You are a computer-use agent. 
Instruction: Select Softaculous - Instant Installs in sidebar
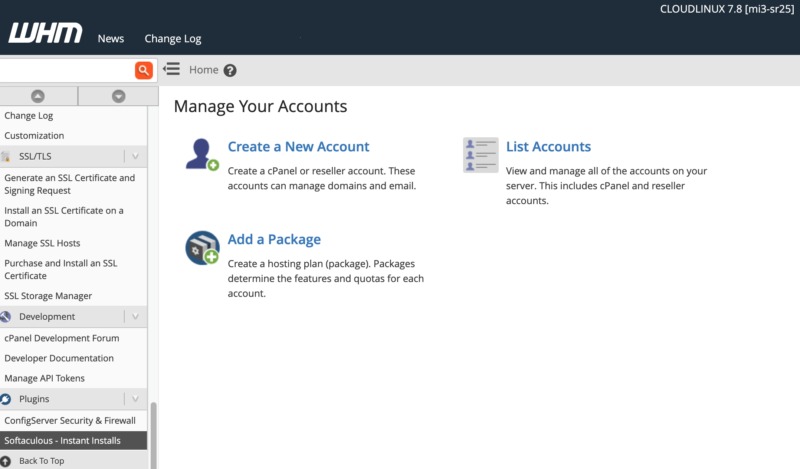pyautogui.click(x=62, y=440)
